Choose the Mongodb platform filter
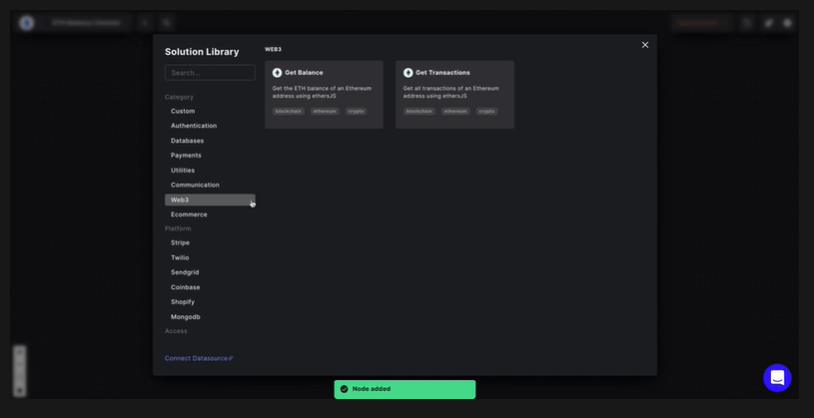Viewport: 814px width, 418px height. click(x=185, y=317)
